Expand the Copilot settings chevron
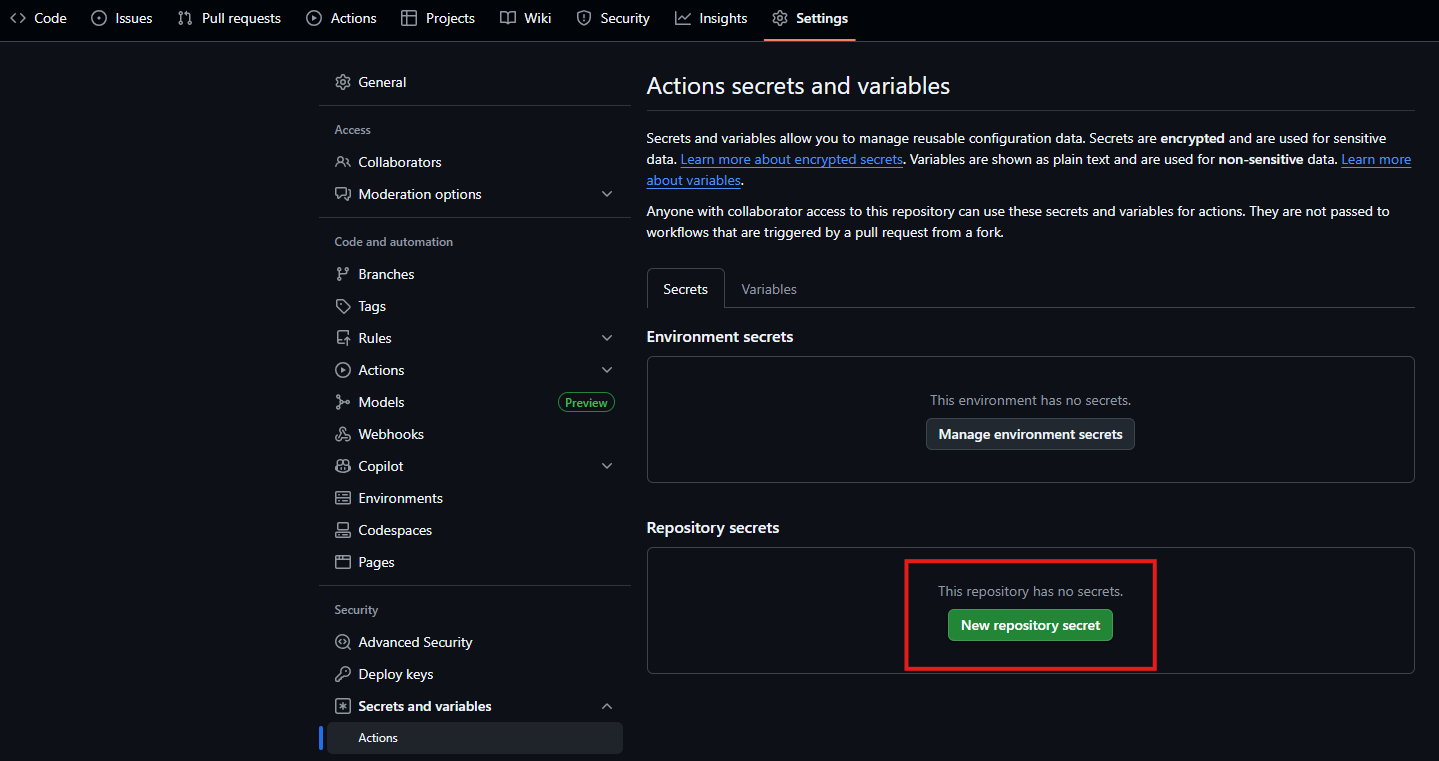Viewport: 1439px width, 761px height. coord(607,466)
